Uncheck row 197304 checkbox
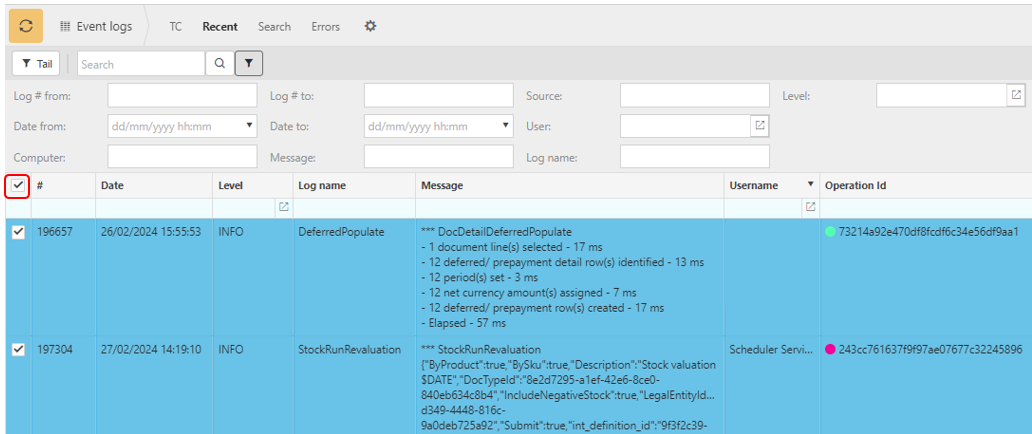 click(18, 350)
